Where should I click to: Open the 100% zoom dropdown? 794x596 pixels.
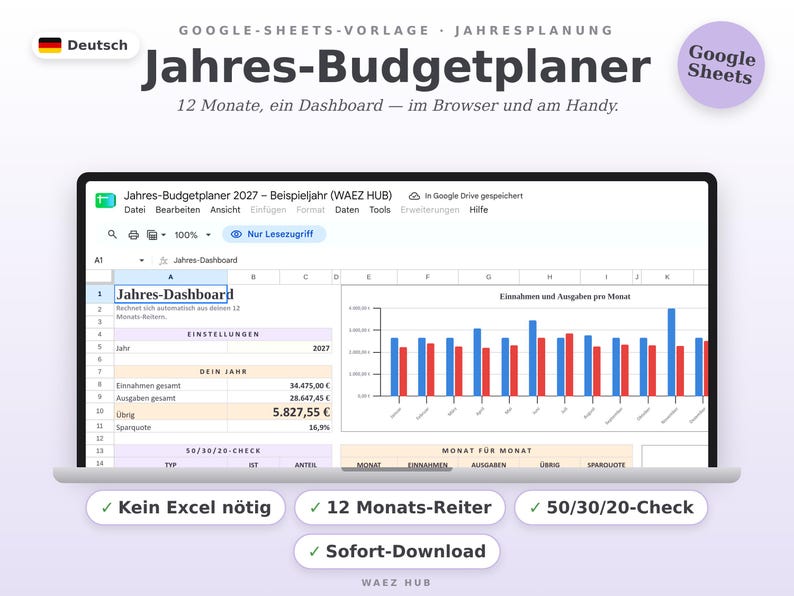point(192,235)
